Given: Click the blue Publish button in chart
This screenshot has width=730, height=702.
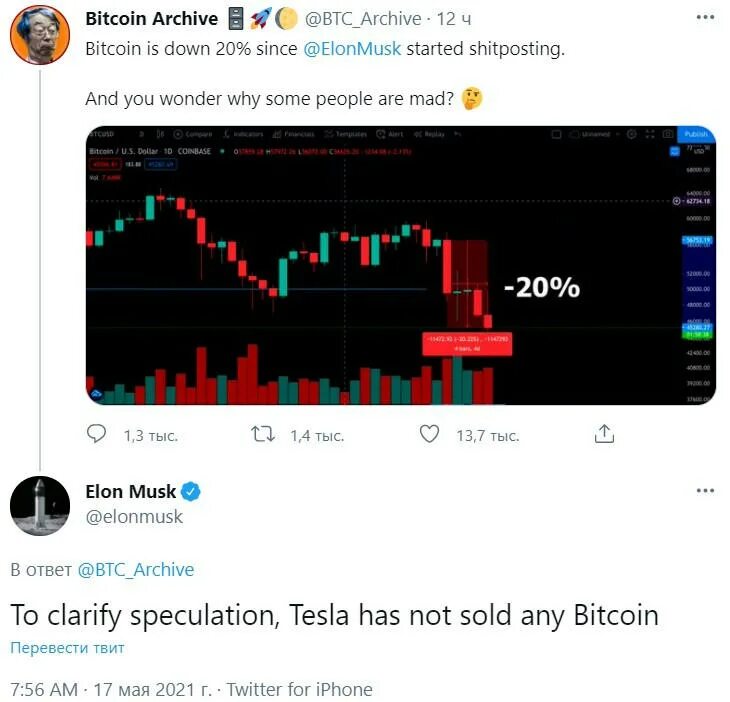Looking at the screenshot, I should click(x=695, y=134).
